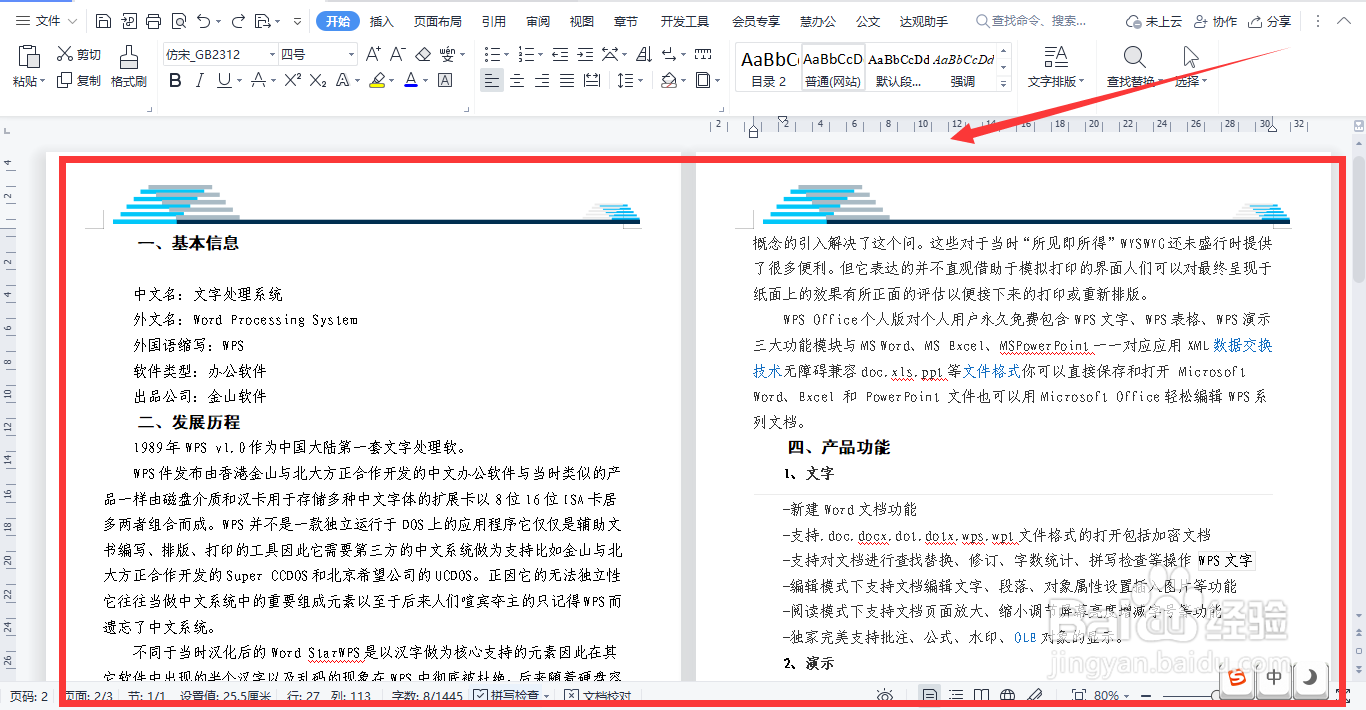Apply the 目录 2 style
This screenshot has width=1366, height=710.
[769, 67]
